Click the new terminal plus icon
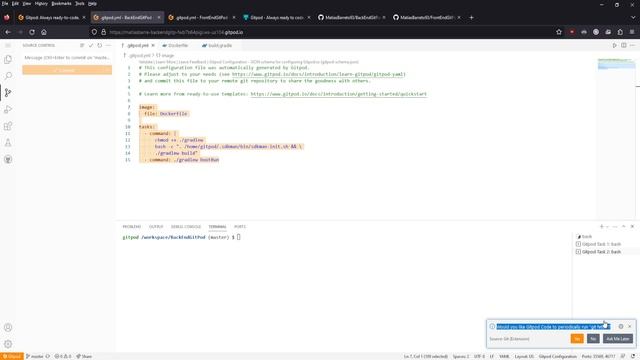The width and height of the screenshot is (640, 360). pos(601,227)
